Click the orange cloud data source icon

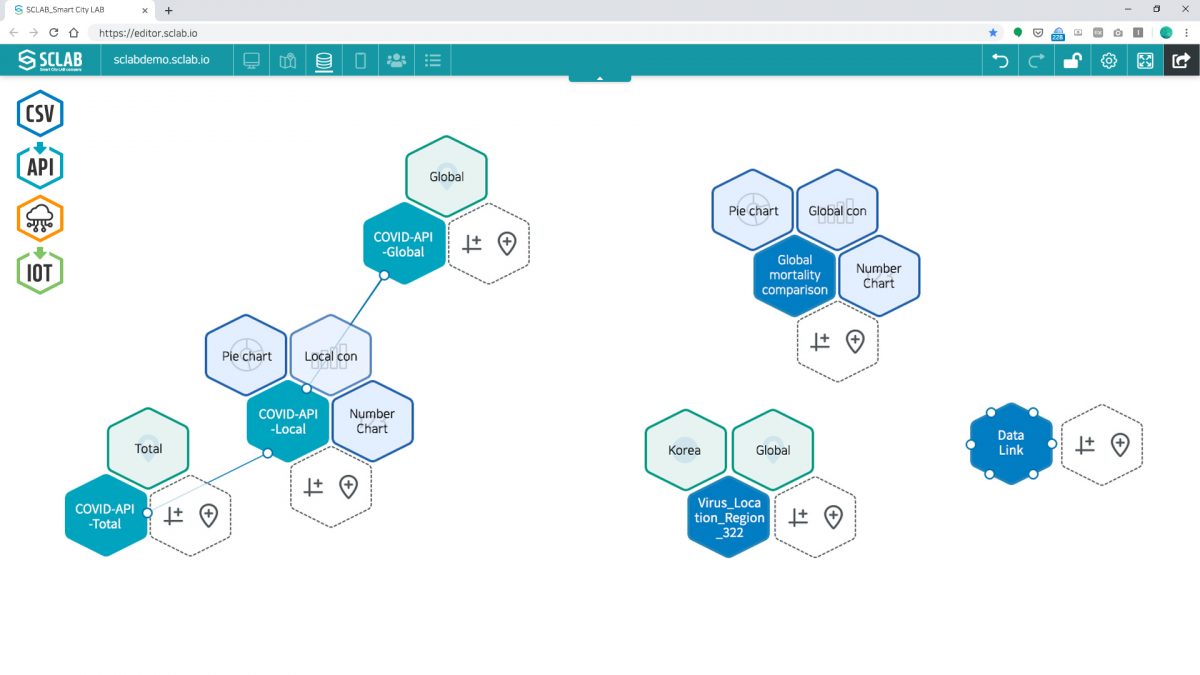(x=40, y=217)
